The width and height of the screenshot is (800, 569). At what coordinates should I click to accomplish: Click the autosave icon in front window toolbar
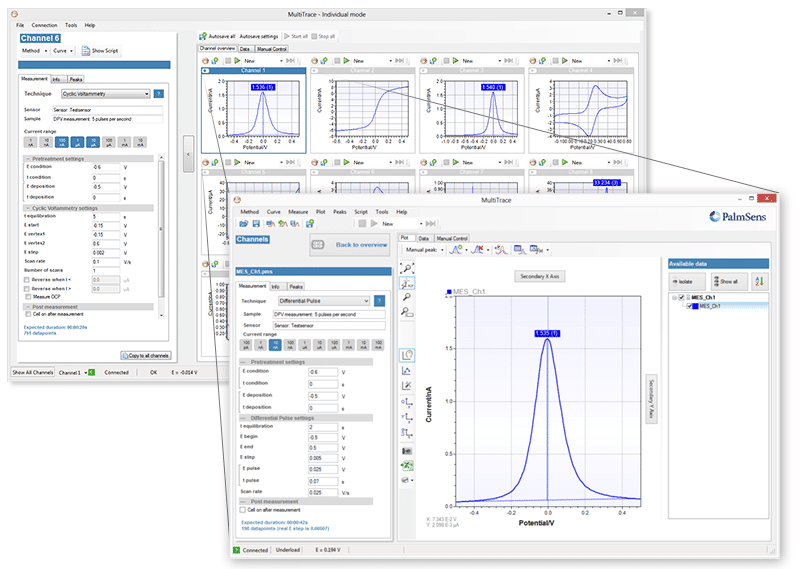pyautogui.click(x=310, y=224)
